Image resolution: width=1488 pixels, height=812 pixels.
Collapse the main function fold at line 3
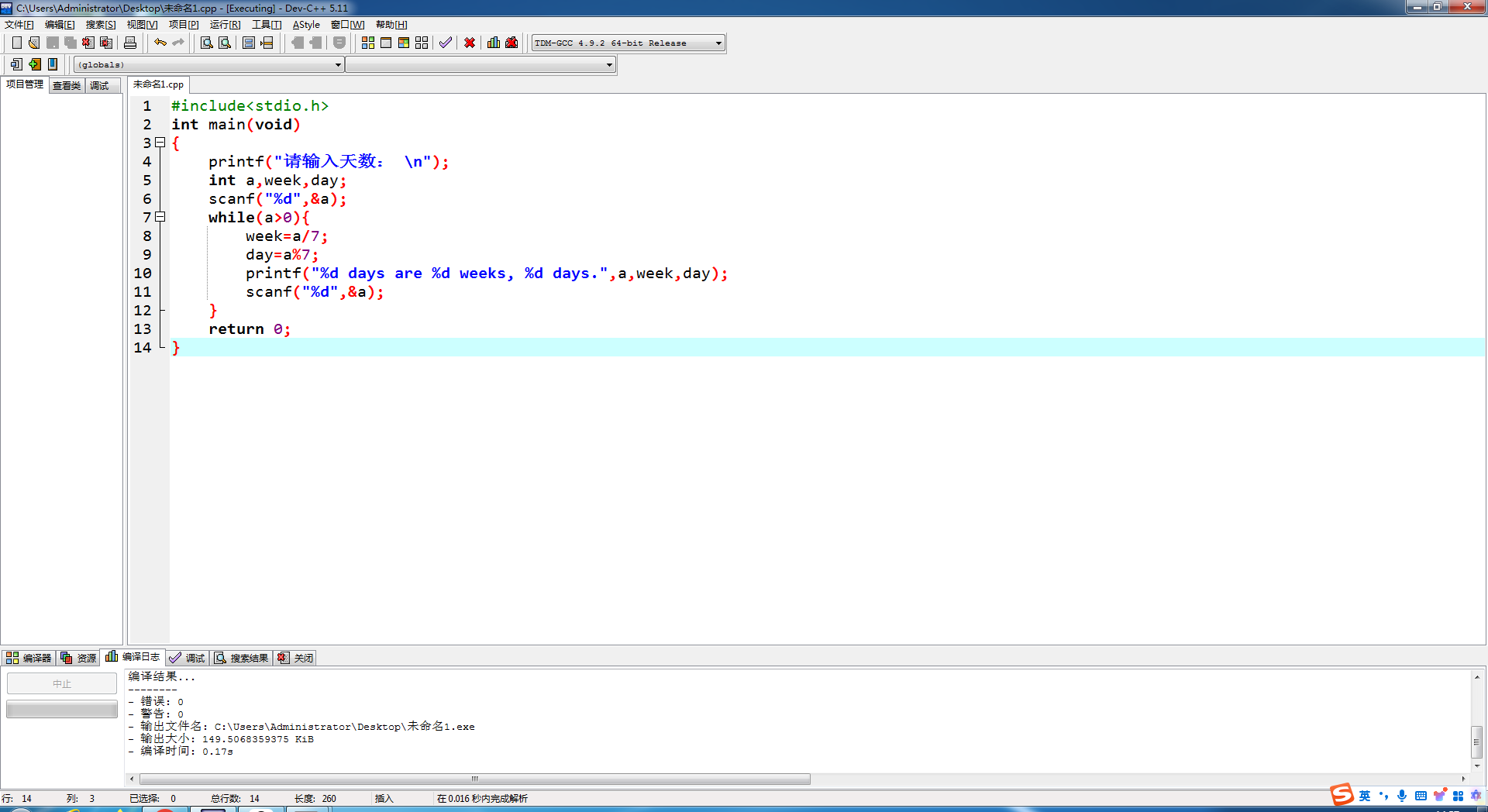160,143
